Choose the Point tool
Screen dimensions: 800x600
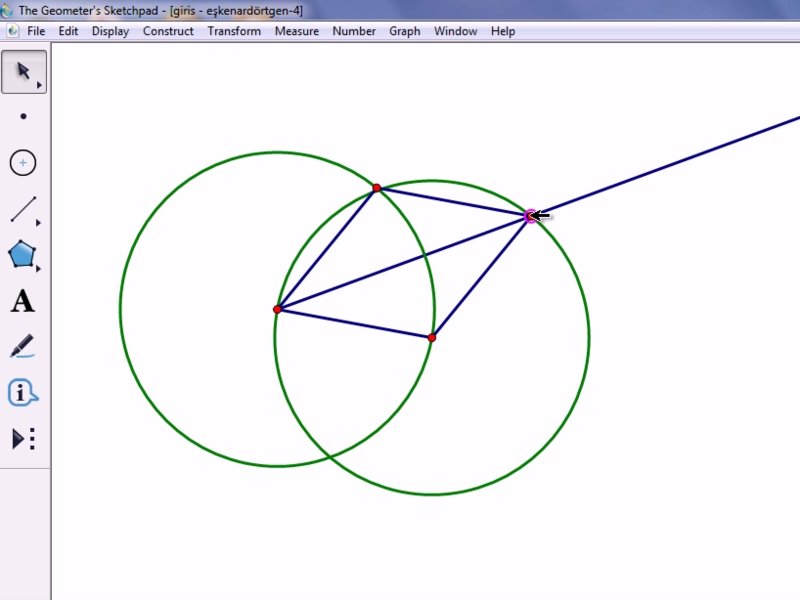(x=23, y=117)
